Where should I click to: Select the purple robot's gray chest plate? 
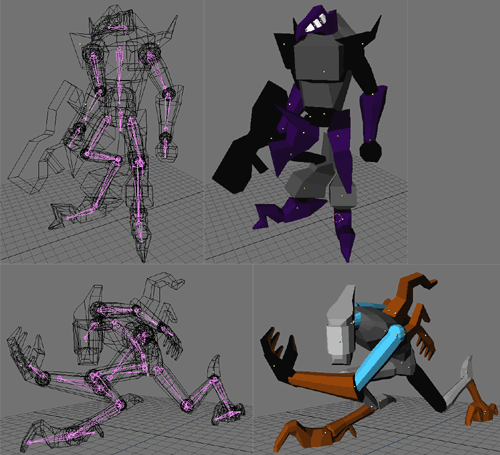coord(318,57)
